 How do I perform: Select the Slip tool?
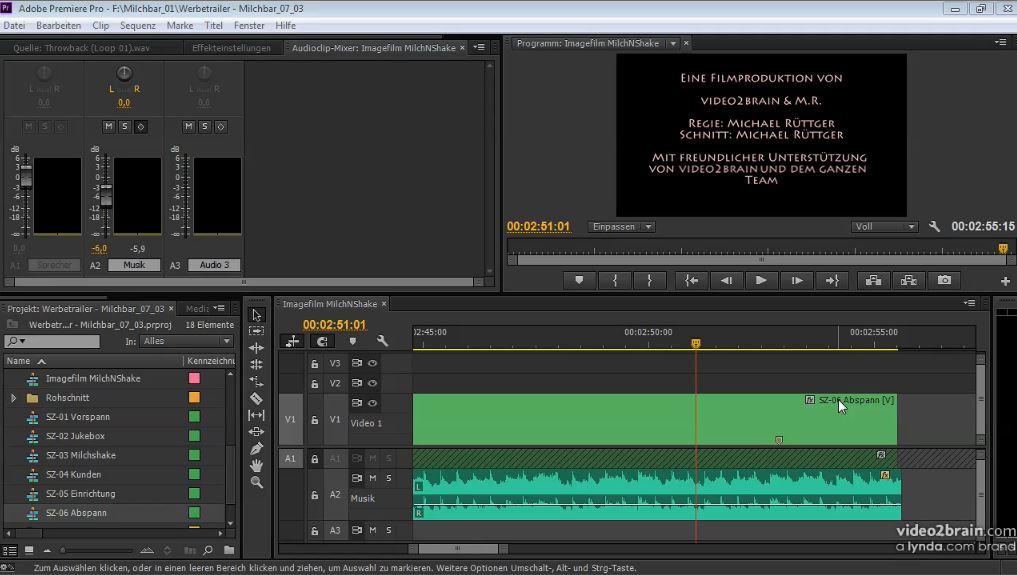pyautogui.click(x=257, y=415)
